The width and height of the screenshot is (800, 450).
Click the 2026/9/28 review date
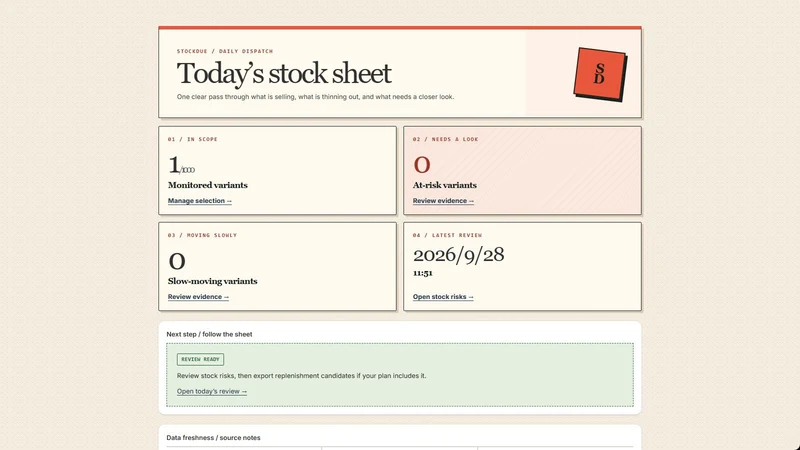coord(459,255)
